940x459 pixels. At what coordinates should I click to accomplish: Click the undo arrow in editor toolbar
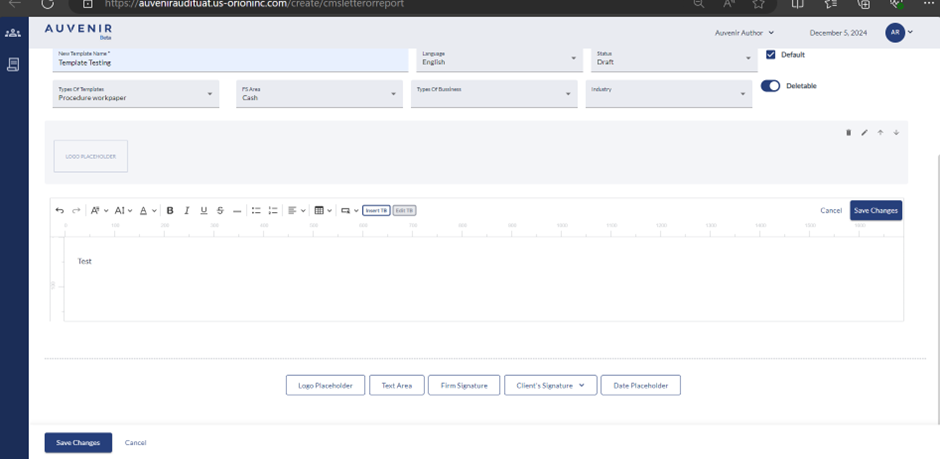[60, 211]
